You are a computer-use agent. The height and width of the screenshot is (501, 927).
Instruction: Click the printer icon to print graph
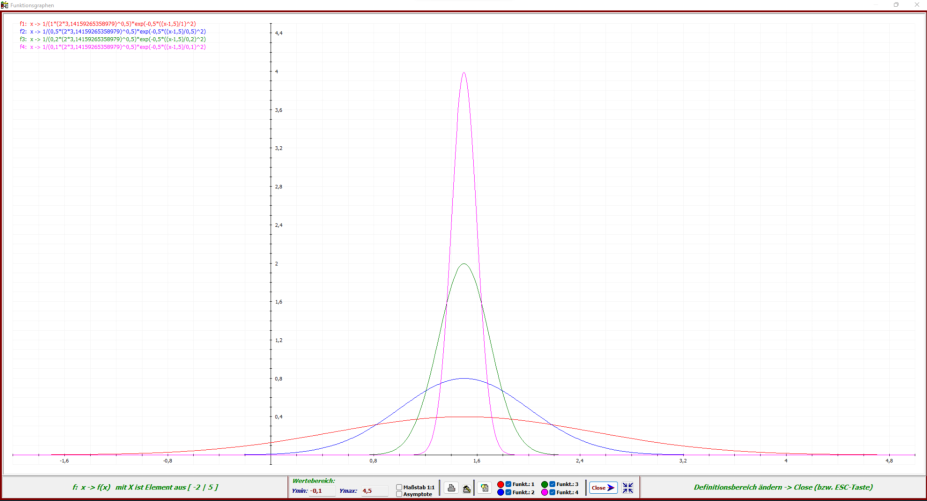click(x=452, y=488)
